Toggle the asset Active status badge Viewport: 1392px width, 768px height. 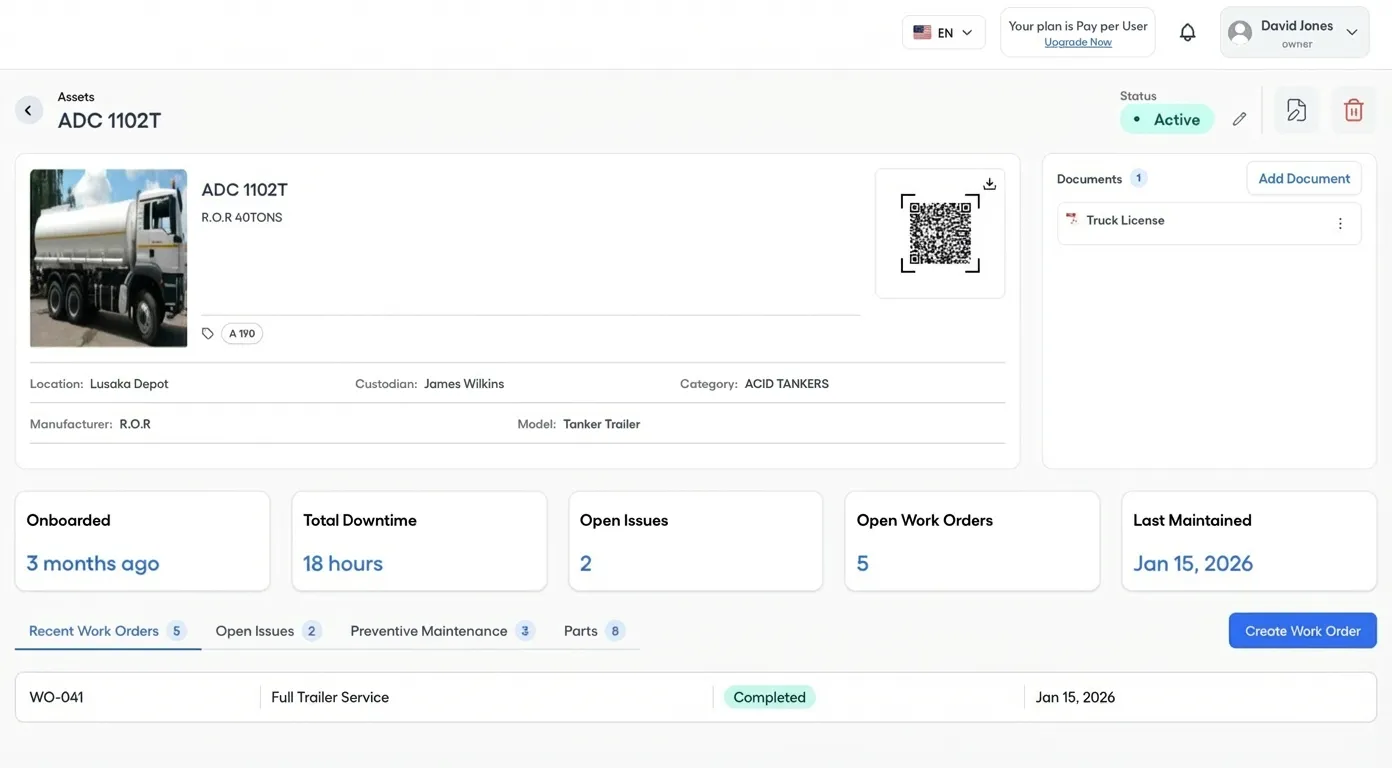[x=1167, y=118]
